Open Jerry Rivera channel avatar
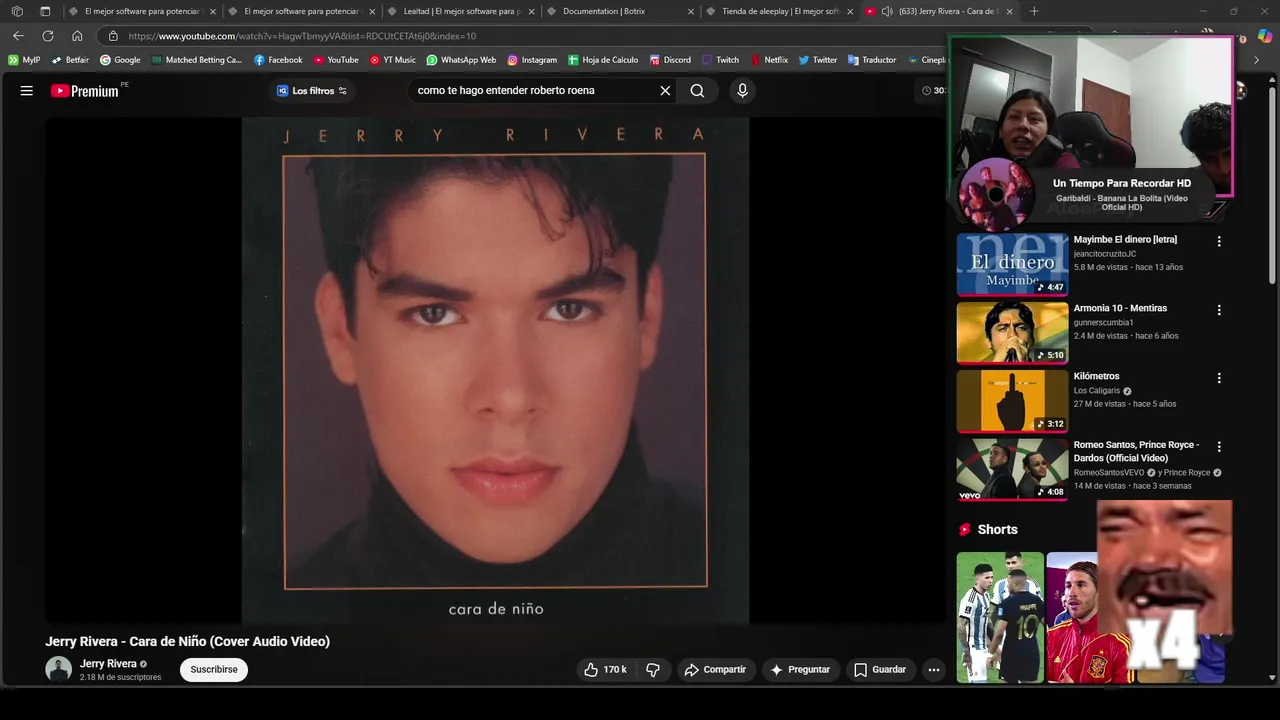Image resolution: width=1280 pixels, height=720 pixels. tap(59, 669)
